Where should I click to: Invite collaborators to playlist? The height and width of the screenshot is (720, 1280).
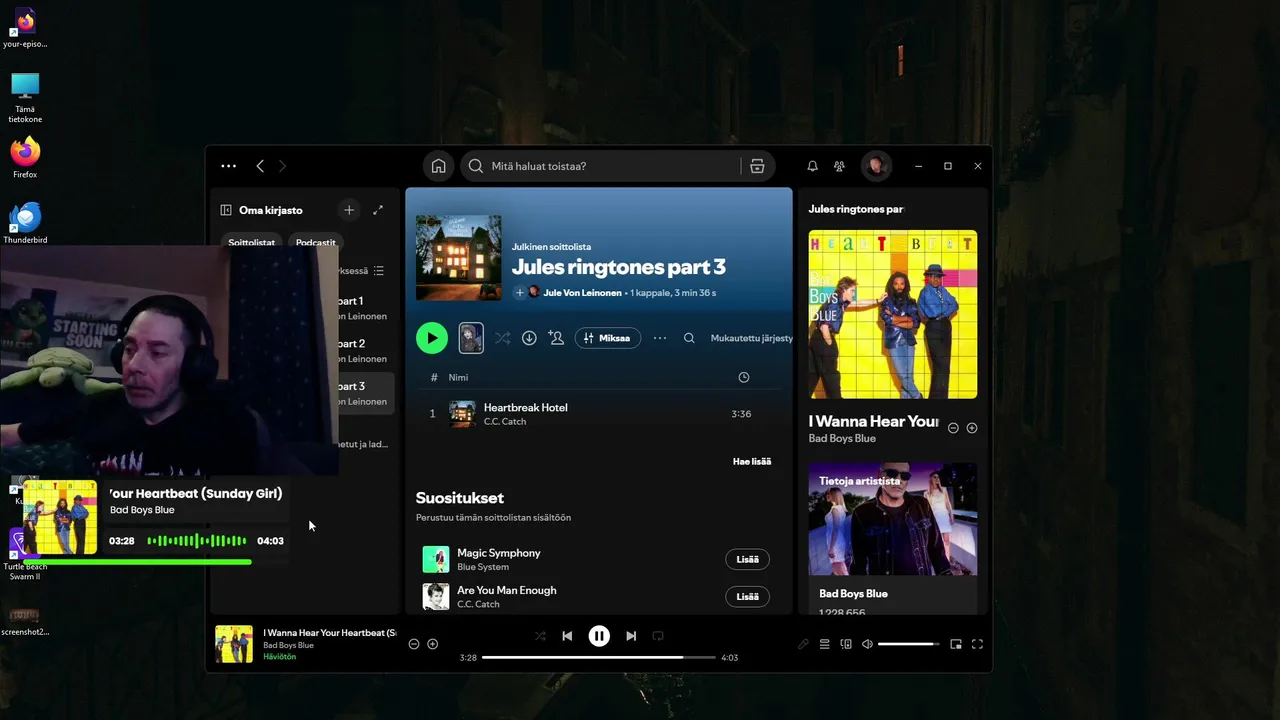(x=556, y=338)
